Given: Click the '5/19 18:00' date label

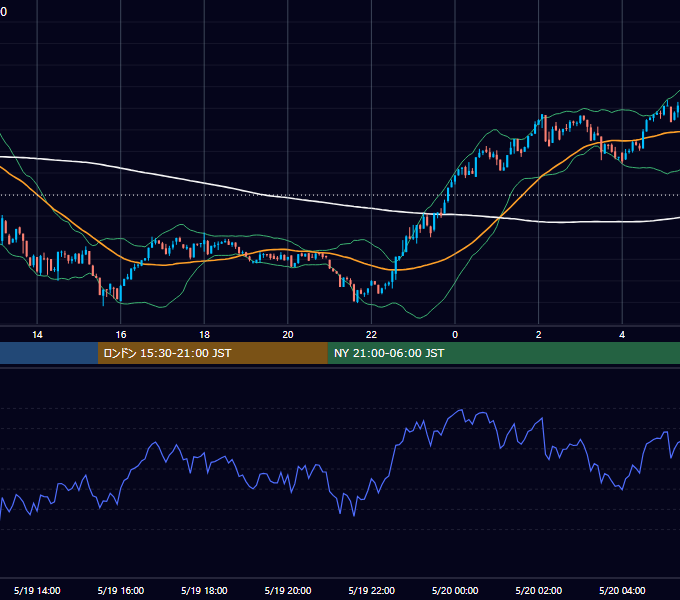Looking at the screenshot, I should tap(204, 590).
